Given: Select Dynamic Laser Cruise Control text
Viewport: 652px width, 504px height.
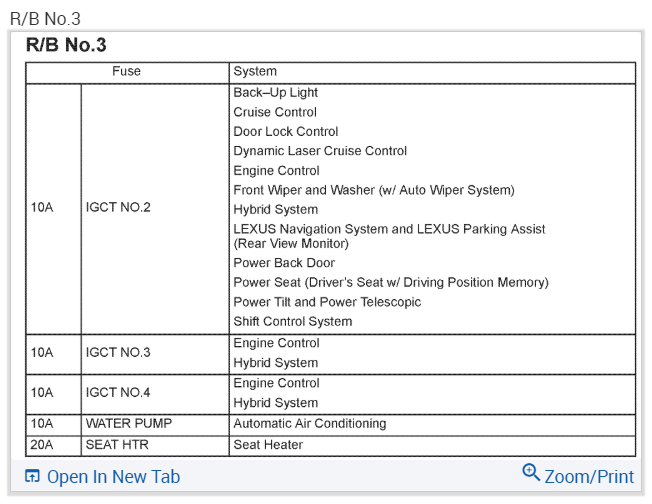Looking at the screenshot, I should [x=320, y=151].
